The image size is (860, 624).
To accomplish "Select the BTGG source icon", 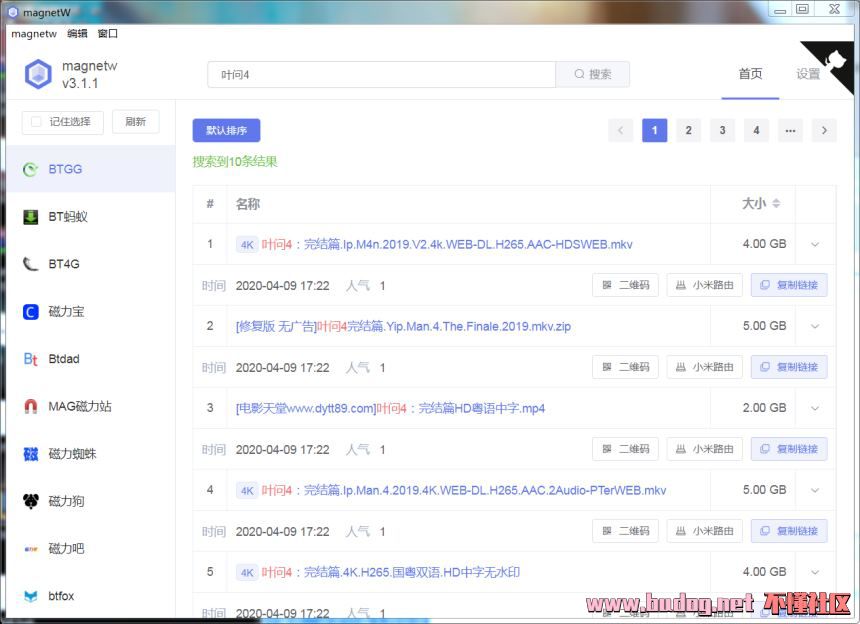I will [x=31, y=170].
